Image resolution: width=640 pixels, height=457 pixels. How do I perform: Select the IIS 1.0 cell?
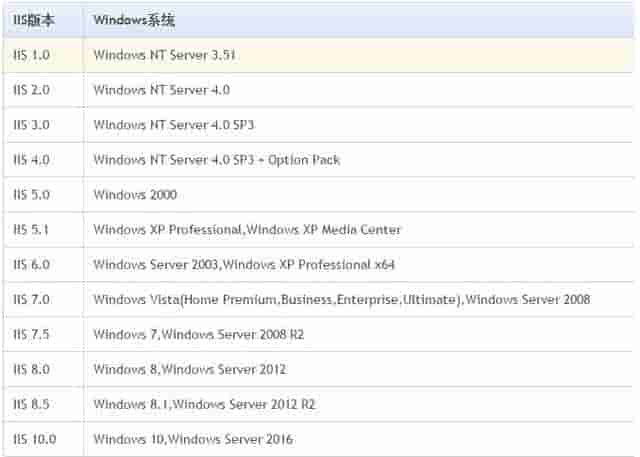(32, 55)
